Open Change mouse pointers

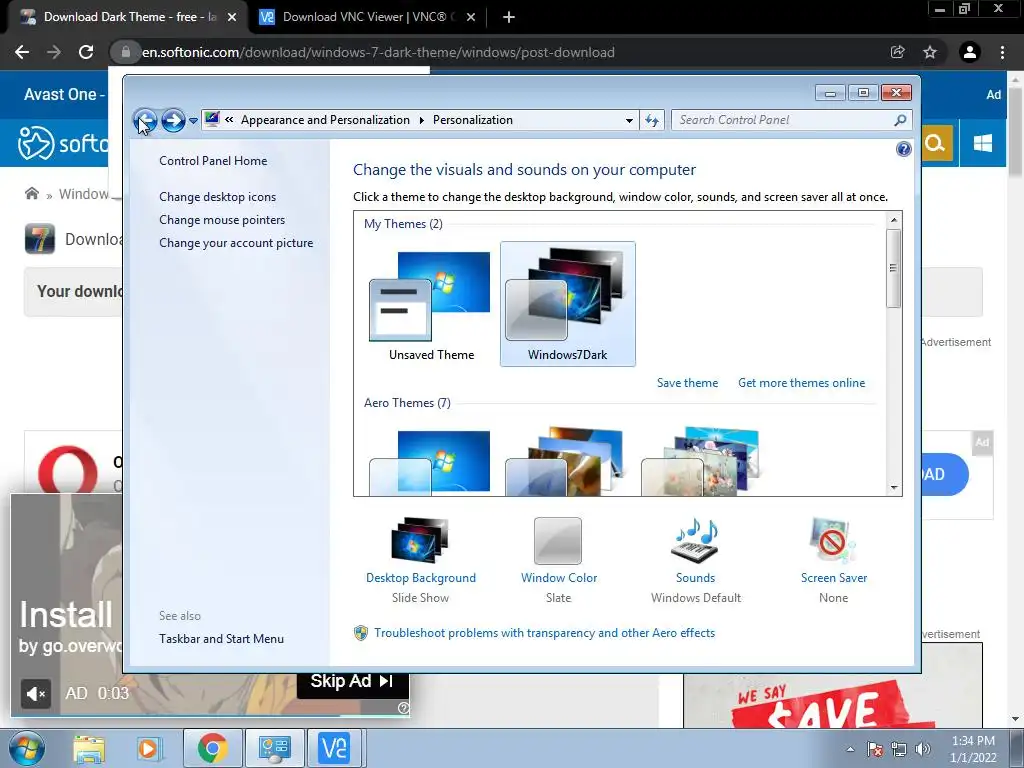click(x=222, y=219)
